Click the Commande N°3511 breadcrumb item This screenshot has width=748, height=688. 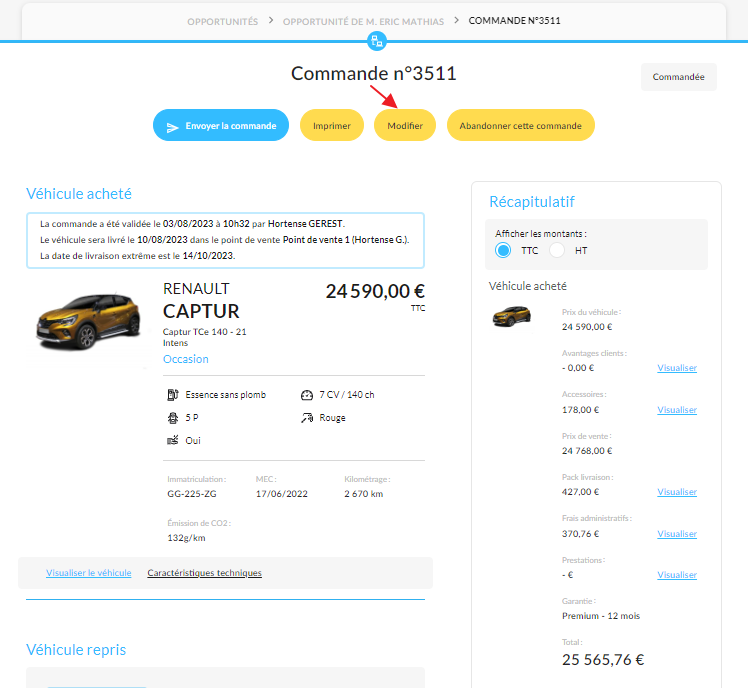coord(514,21)
